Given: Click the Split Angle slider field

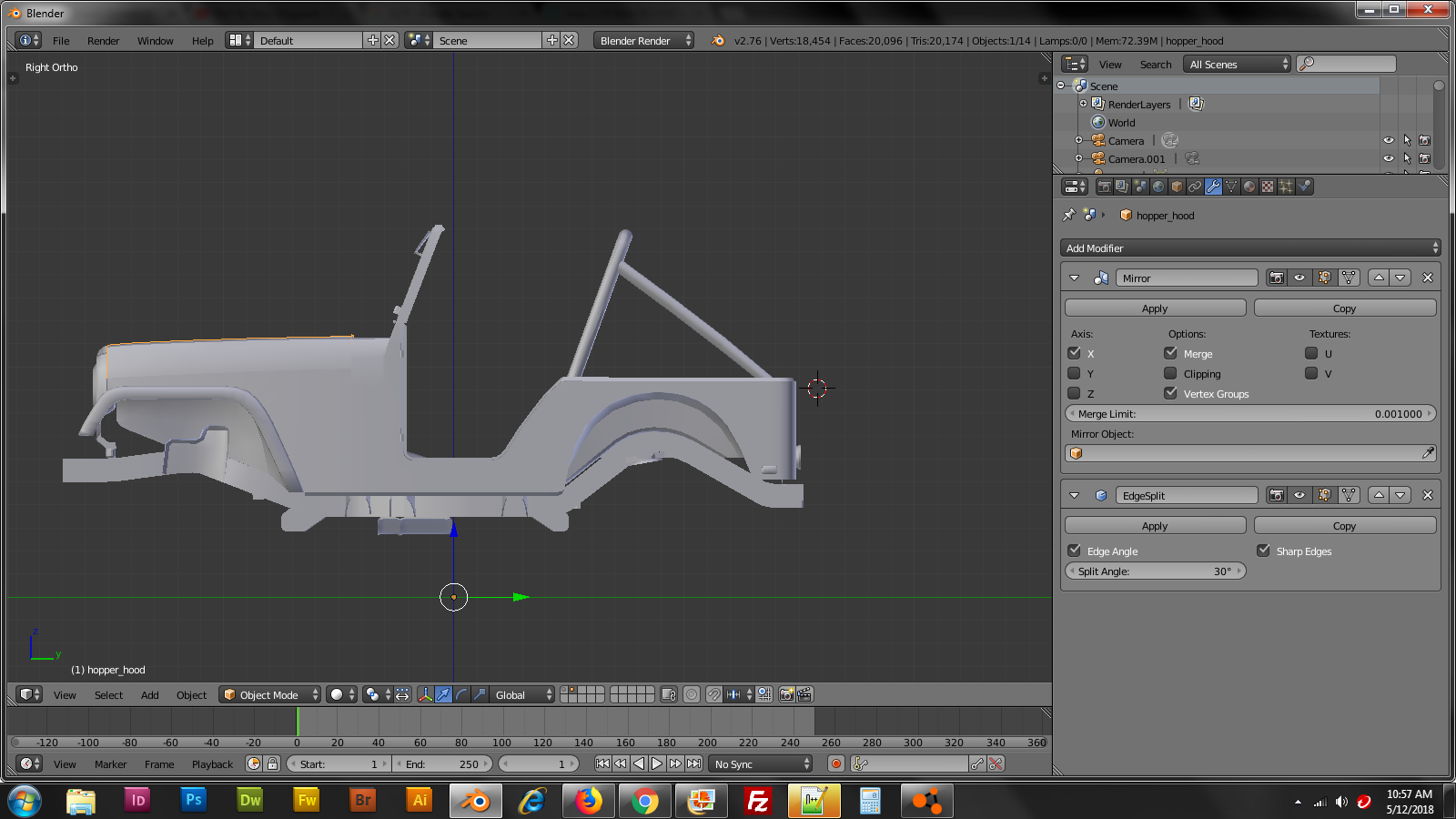Looking at the screenshot, I should tap(1155, 571).
